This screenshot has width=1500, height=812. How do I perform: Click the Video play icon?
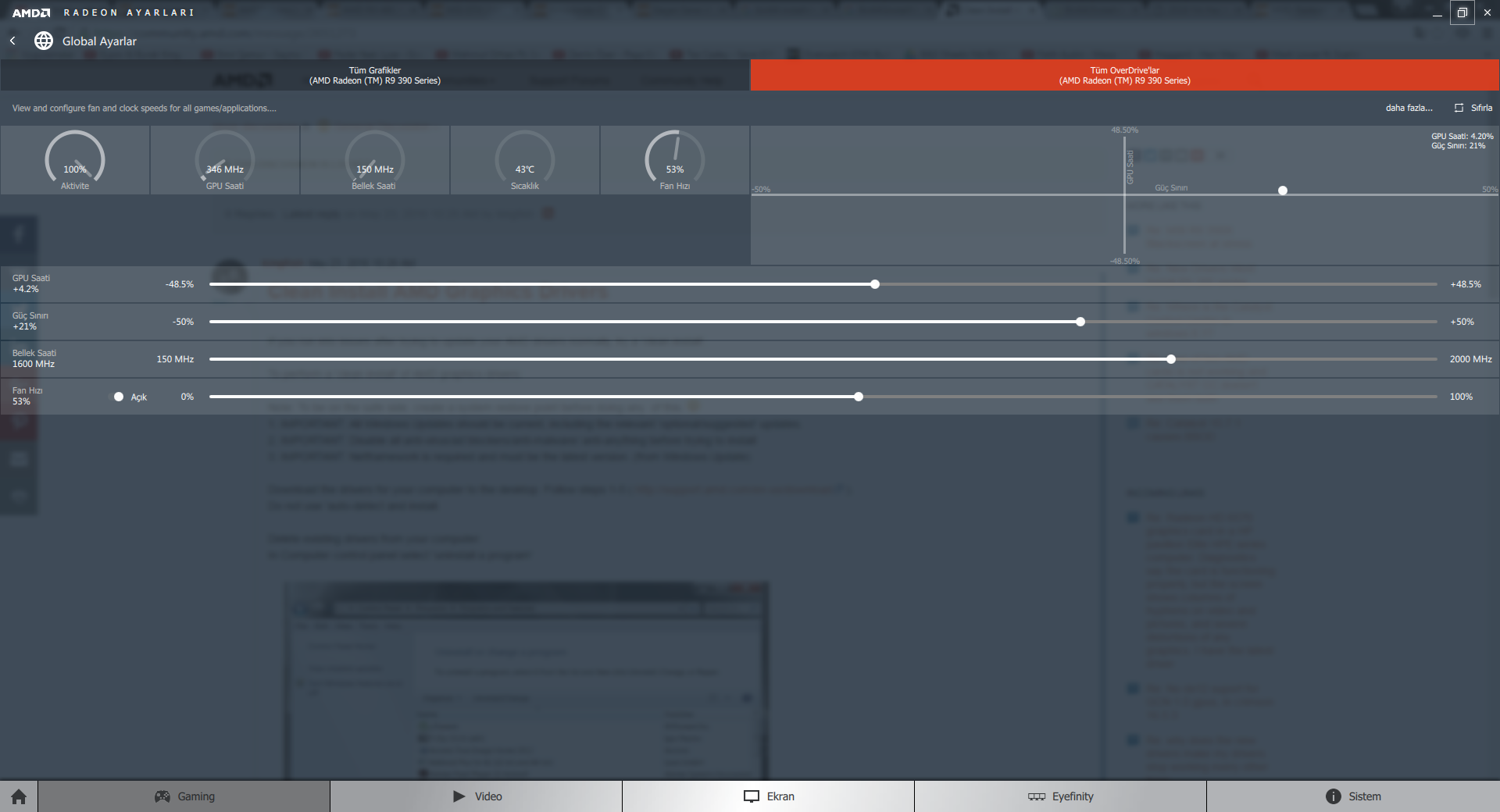click(459, 796)
